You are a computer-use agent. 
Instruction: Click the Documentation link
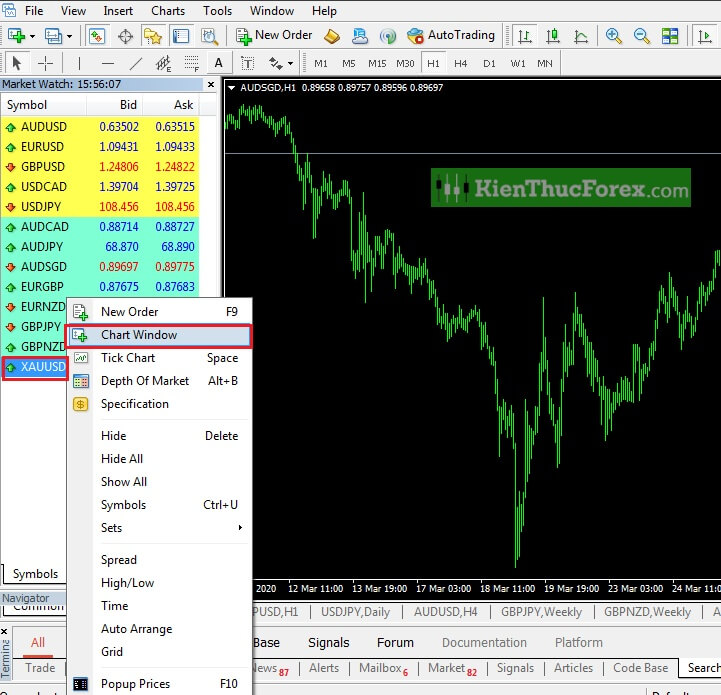[x=484, y=643]
